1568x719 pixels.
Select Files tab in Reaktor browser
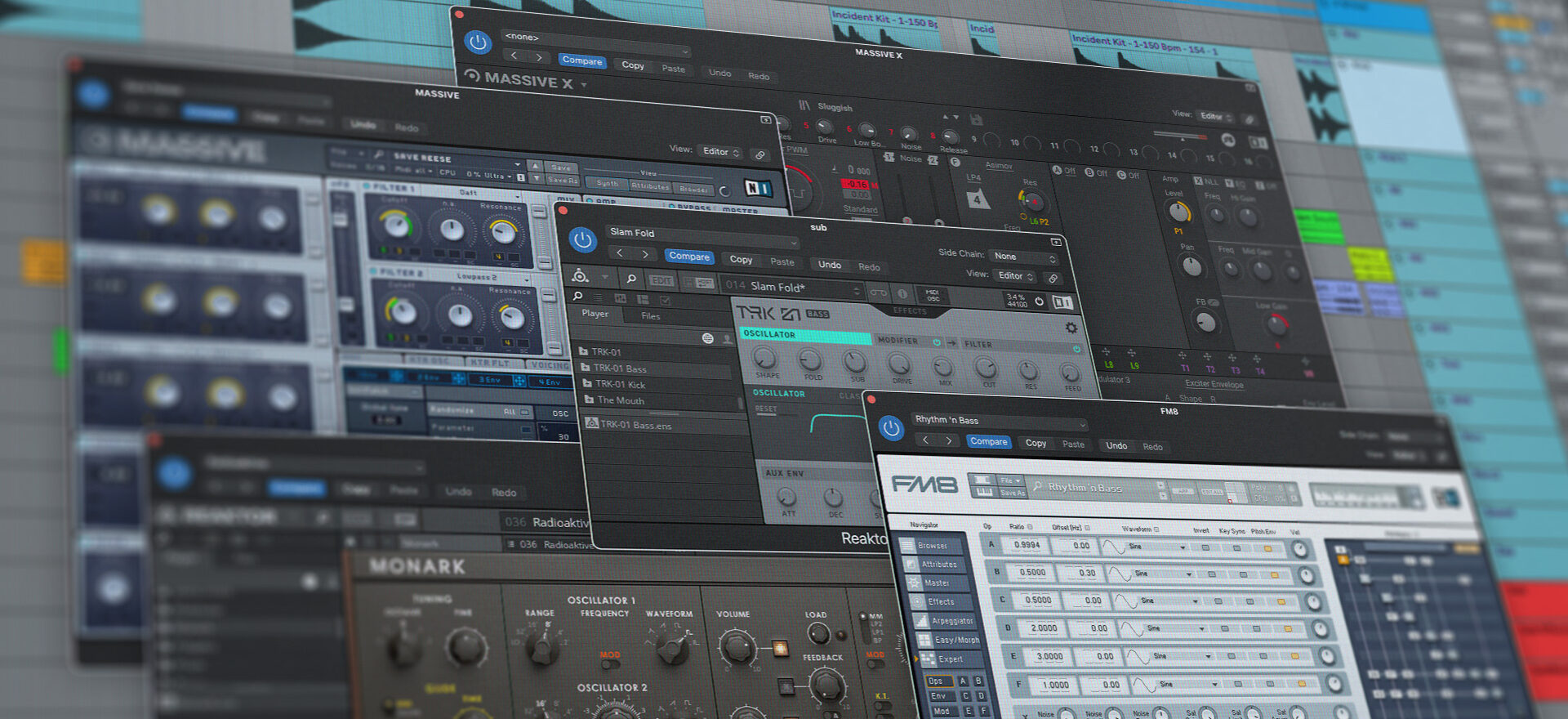650,316
